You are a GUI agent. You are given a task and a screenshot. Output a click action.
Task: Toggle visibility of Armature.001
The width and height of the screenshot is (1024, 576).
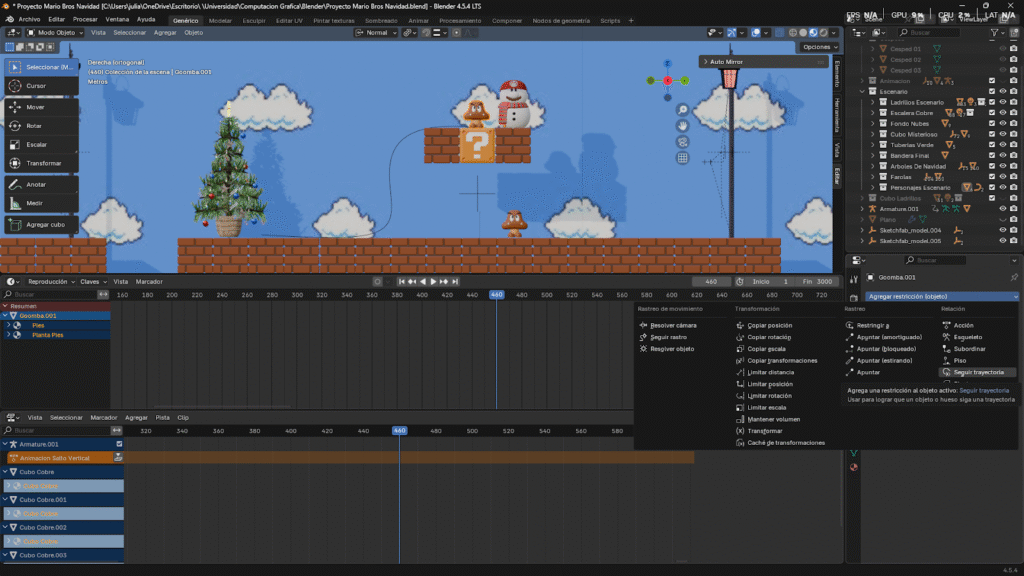point(1003,208)
